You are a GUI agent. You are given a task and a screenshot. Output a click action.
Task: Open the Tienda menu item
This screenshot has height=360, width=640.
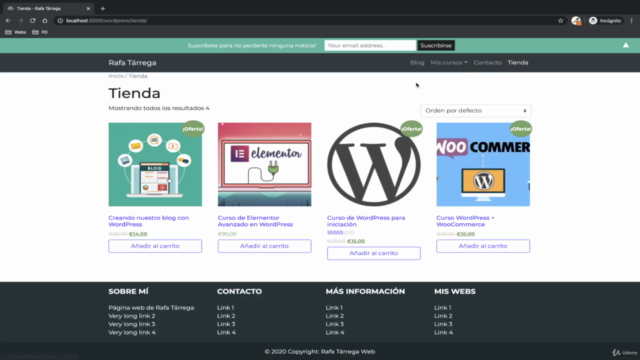click(518, 62)
